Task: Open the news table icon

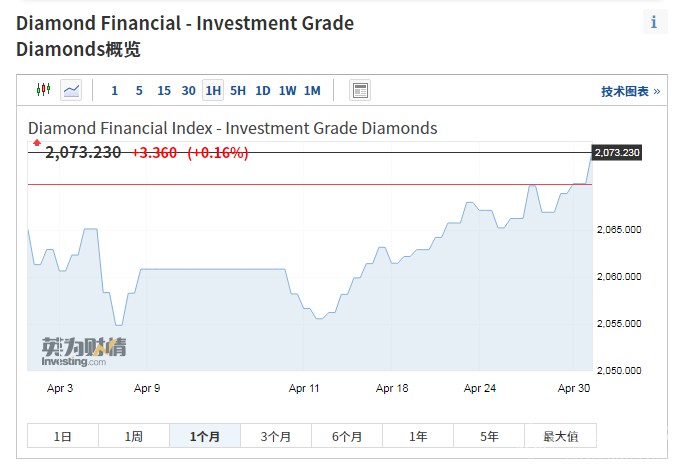Action: point(360,91)
